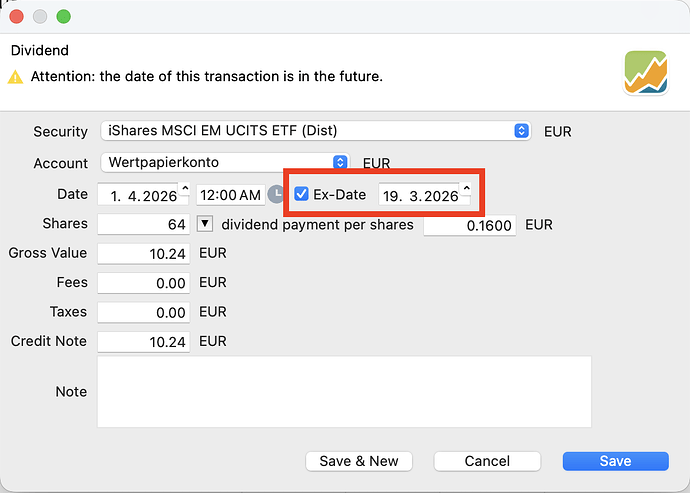
Task: Open the Security dropdown list
Action: [521, 131]
